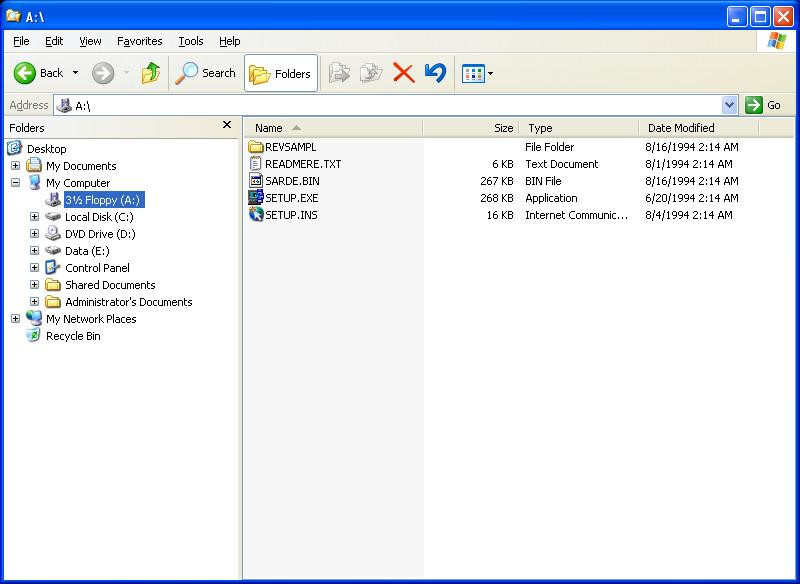Screen dimensions: 800x584
Task: Open the Search pane
Action: coord(205,73)
